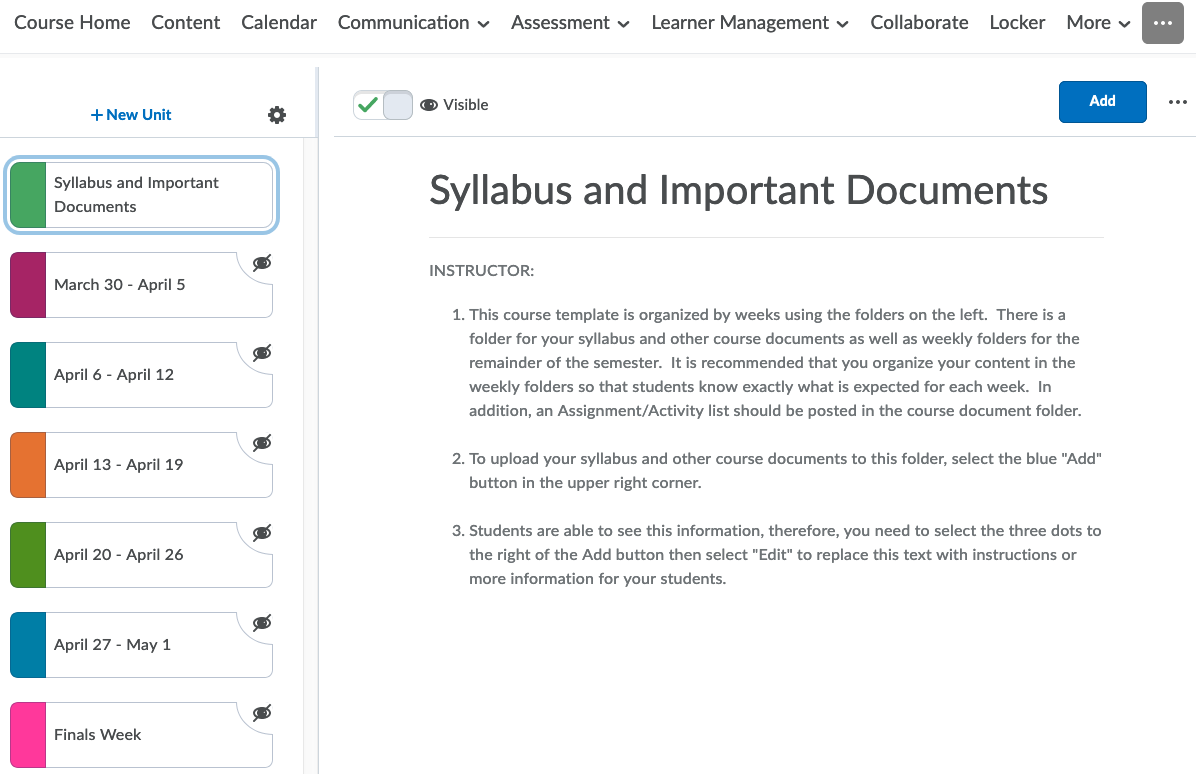Click hidden eye icon on April 13 - April 19
Screen dimensions: 1196x774
coord(262,443)
